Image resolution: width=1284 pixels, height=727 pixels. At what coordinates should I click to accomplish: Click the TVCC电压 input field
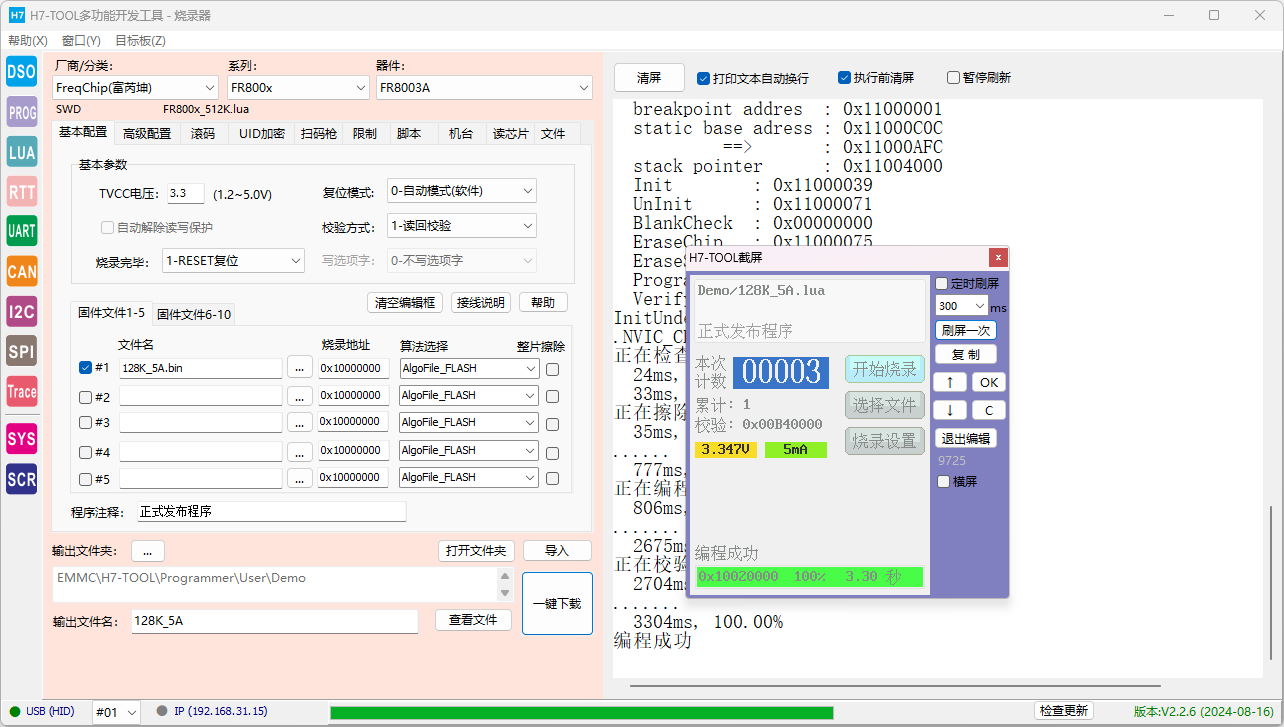(186, 194)
